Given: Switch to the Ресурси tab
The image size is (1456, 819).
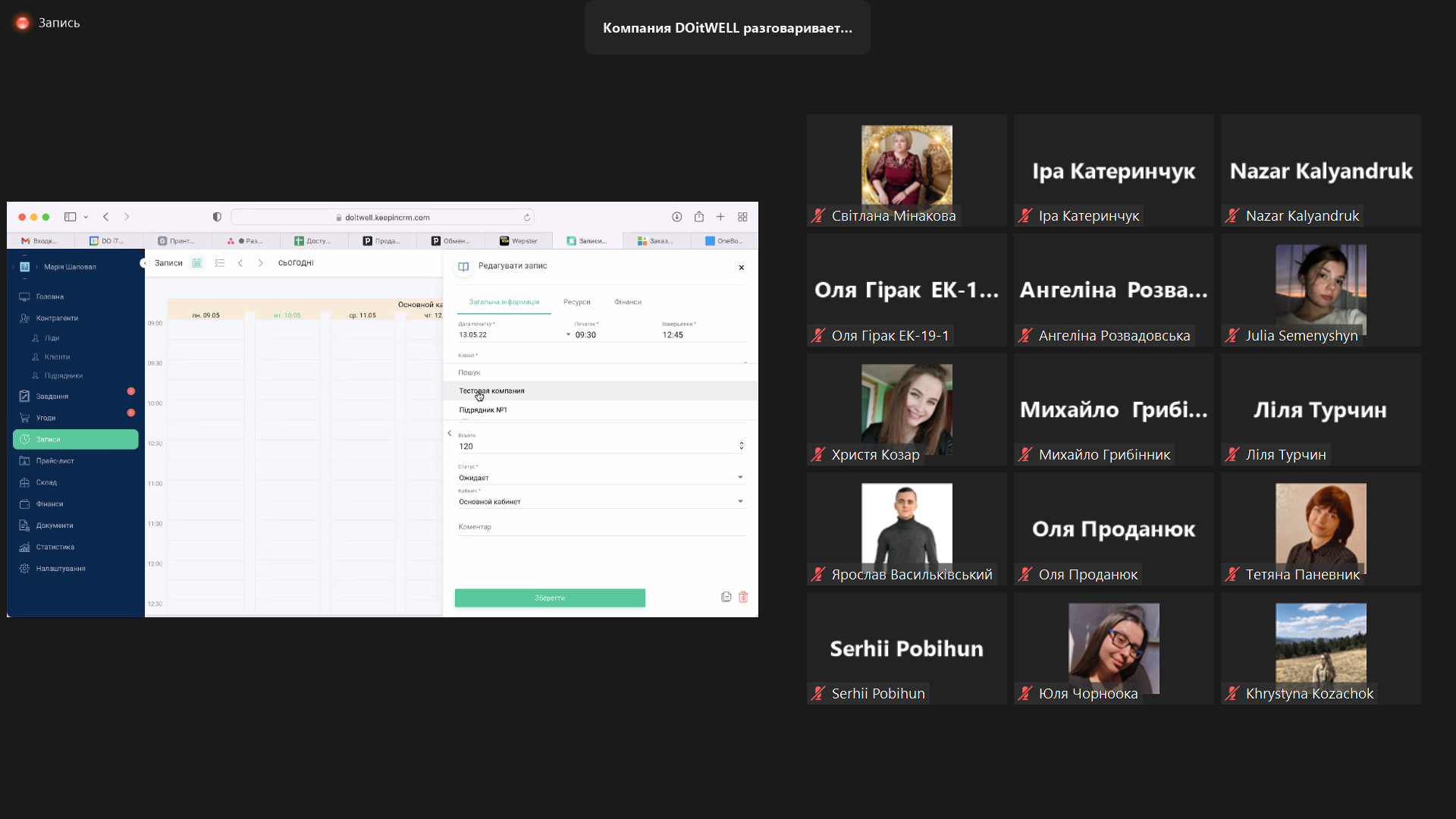Looking at the screenshot, I should (576, 302).
